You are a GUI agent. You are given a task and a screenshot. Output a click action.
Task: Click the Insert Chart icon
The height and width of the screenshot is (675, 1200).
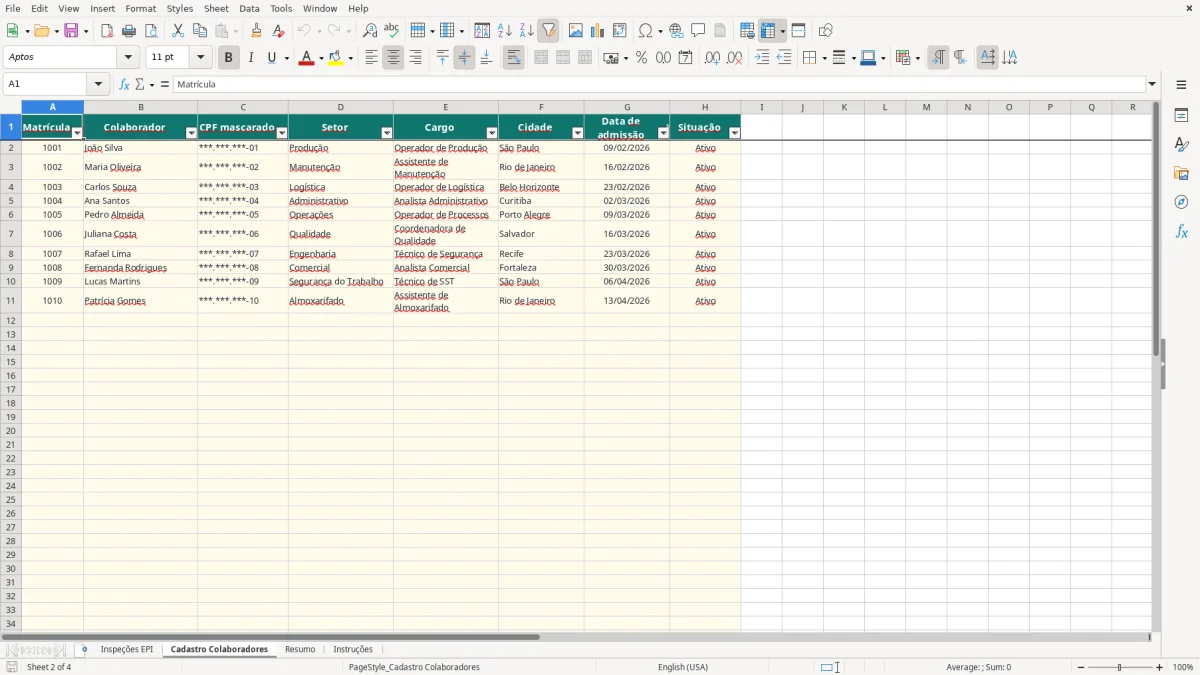click(598, 31)
